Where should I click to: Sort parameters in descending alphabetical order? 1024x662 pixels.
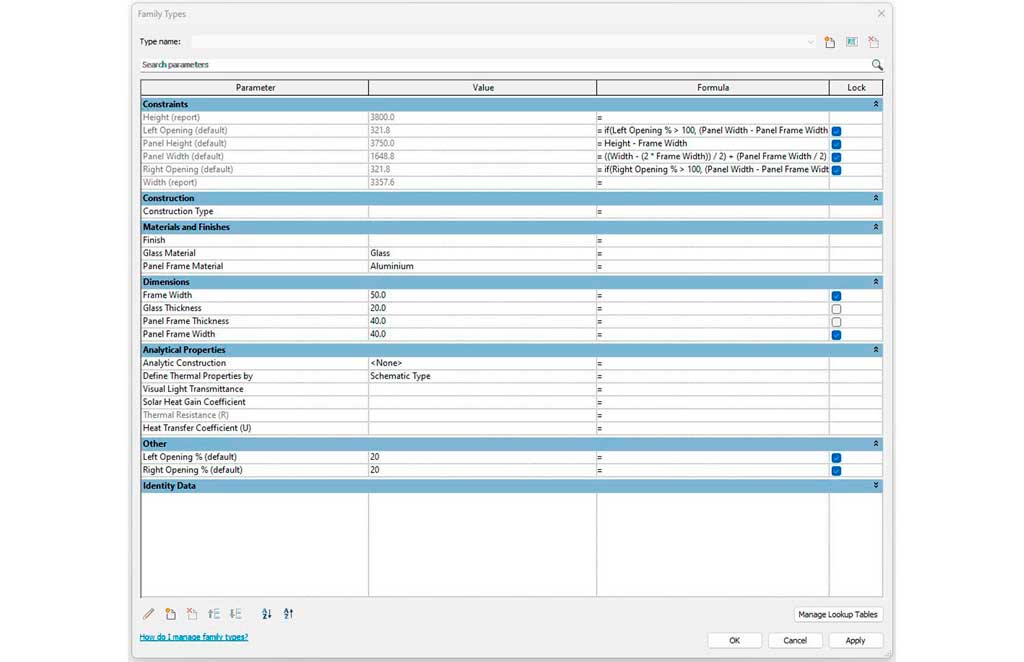288,614
